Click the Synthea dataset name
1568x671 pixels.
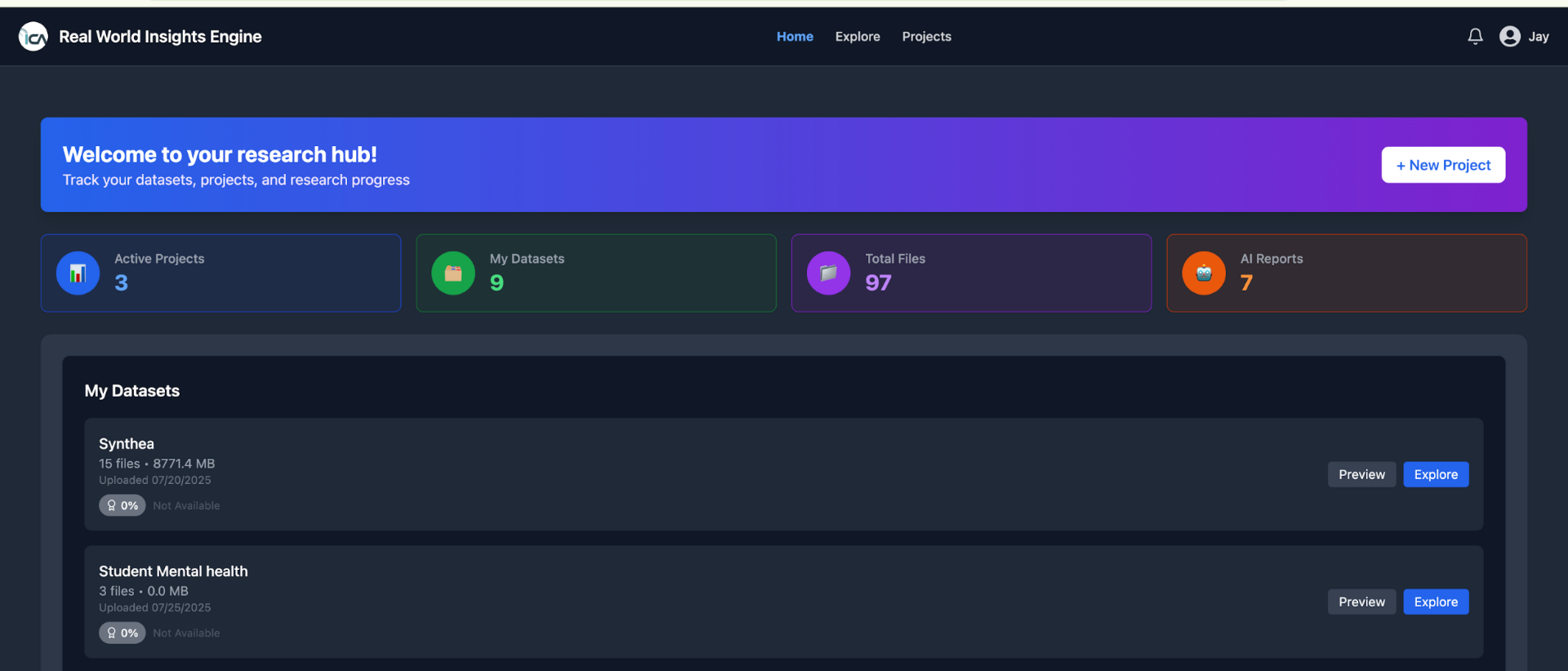coord(127,444)
